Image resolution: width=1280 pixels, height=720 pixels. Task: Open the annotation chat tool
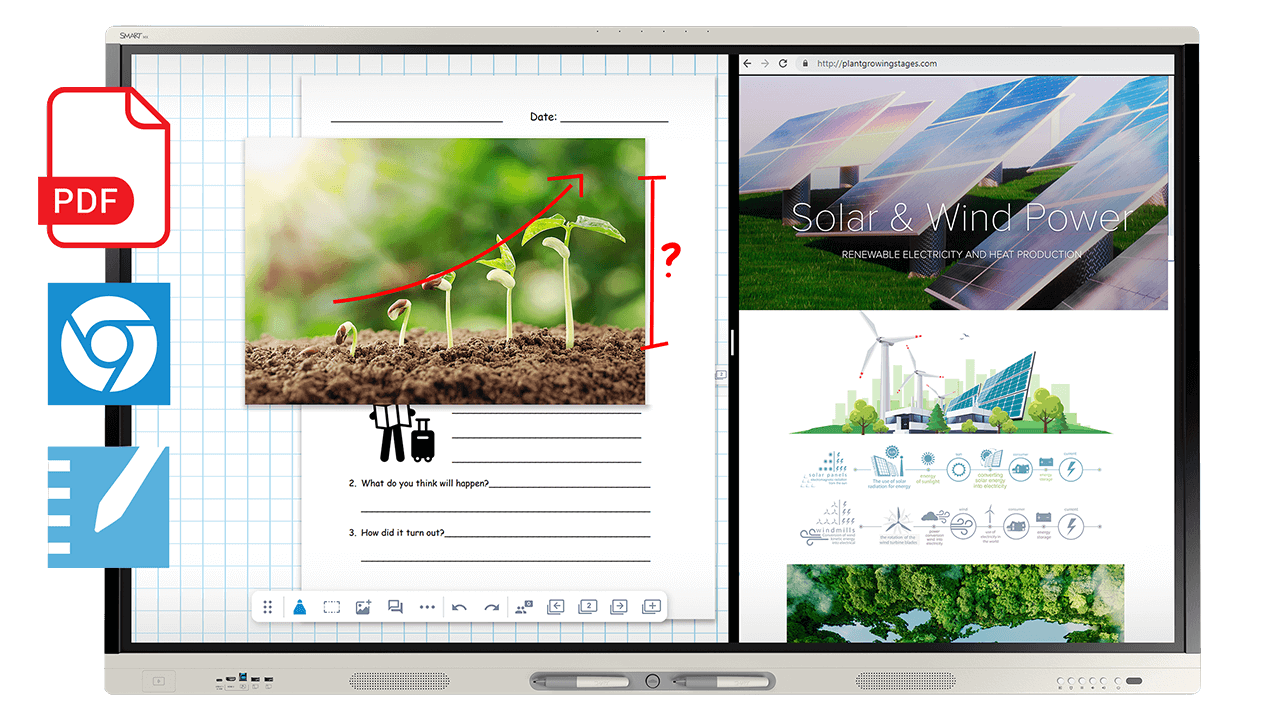(395, 606)
